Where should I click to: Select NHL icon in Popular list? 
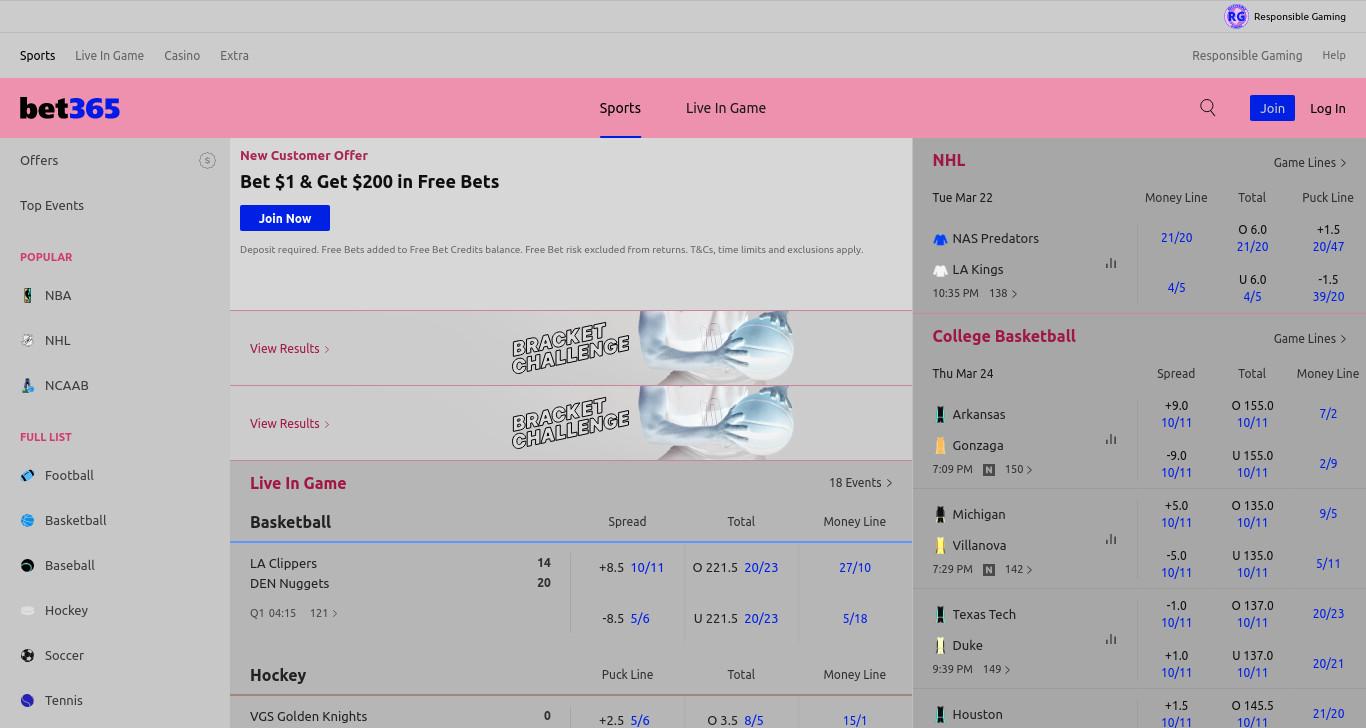point(28,340)
